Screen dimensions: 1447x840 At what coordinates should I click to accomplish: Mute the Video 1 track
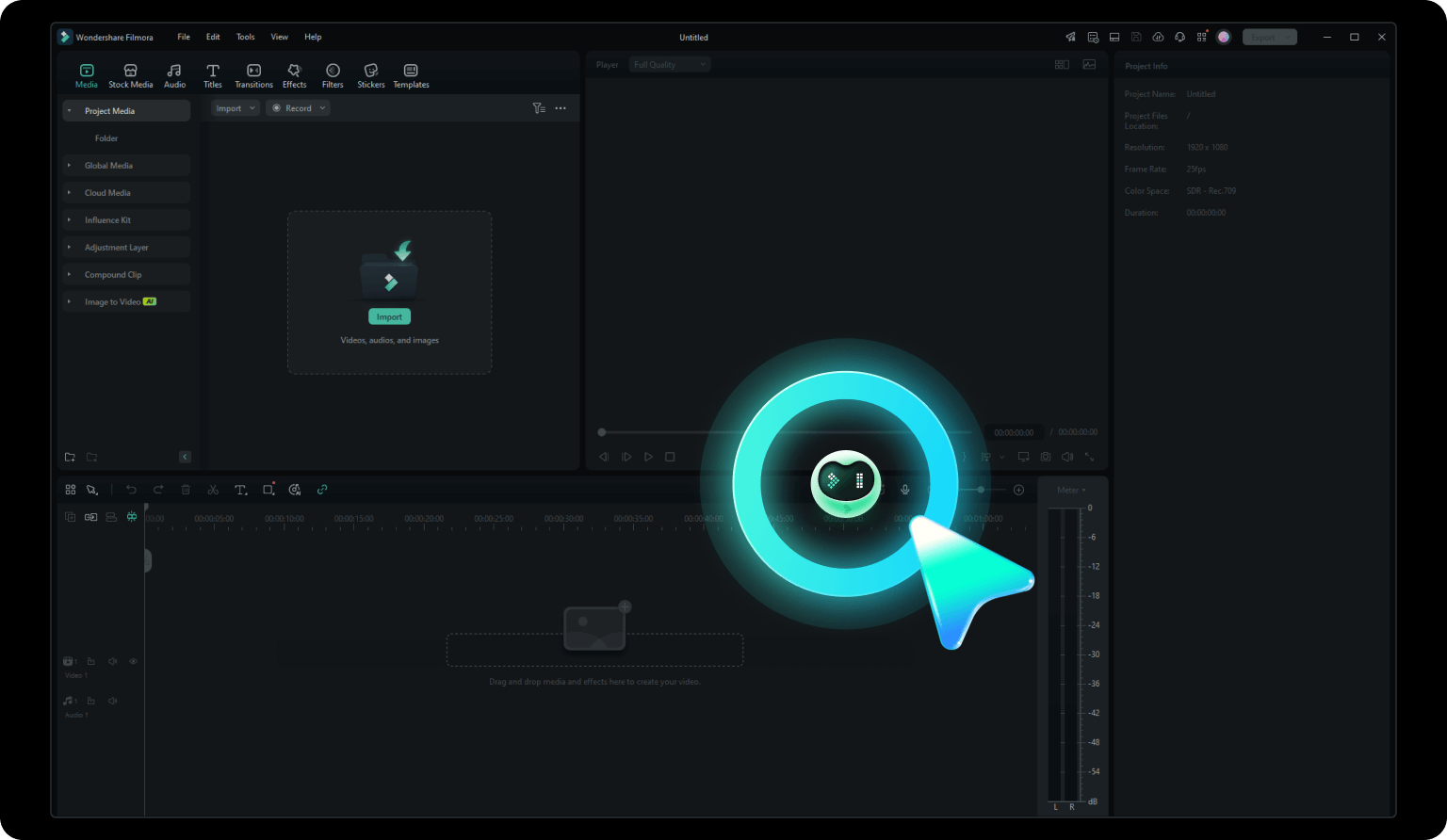112,661
